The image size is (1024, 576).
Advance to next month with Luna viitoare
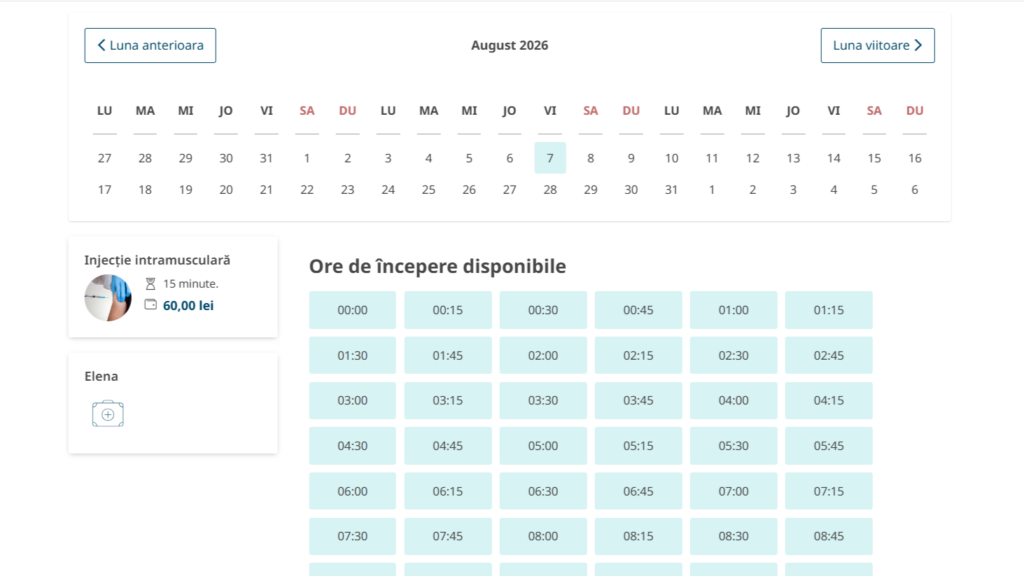click(877, 46)
